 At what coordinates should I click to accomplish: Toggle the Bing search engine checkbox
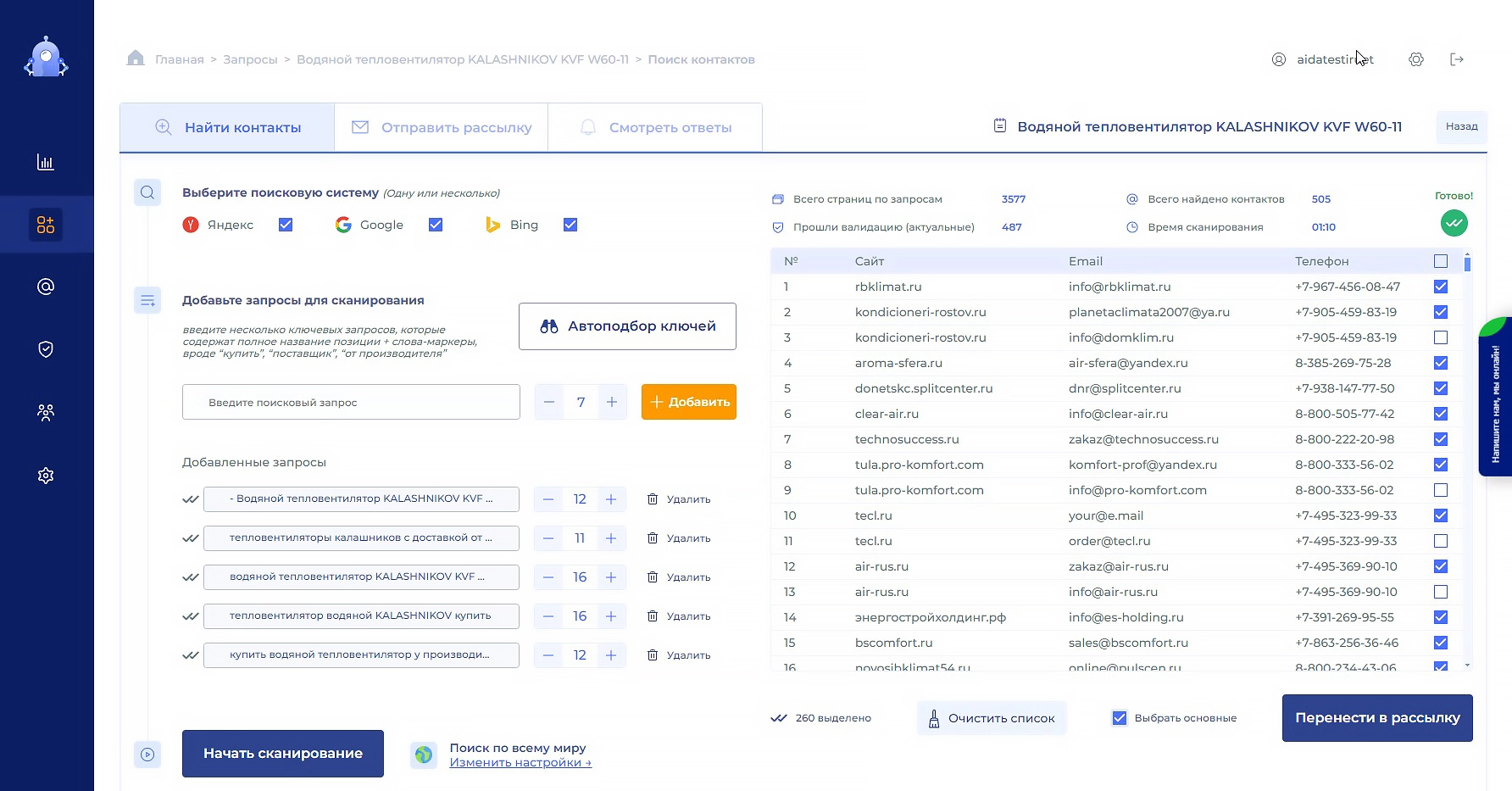570,225
